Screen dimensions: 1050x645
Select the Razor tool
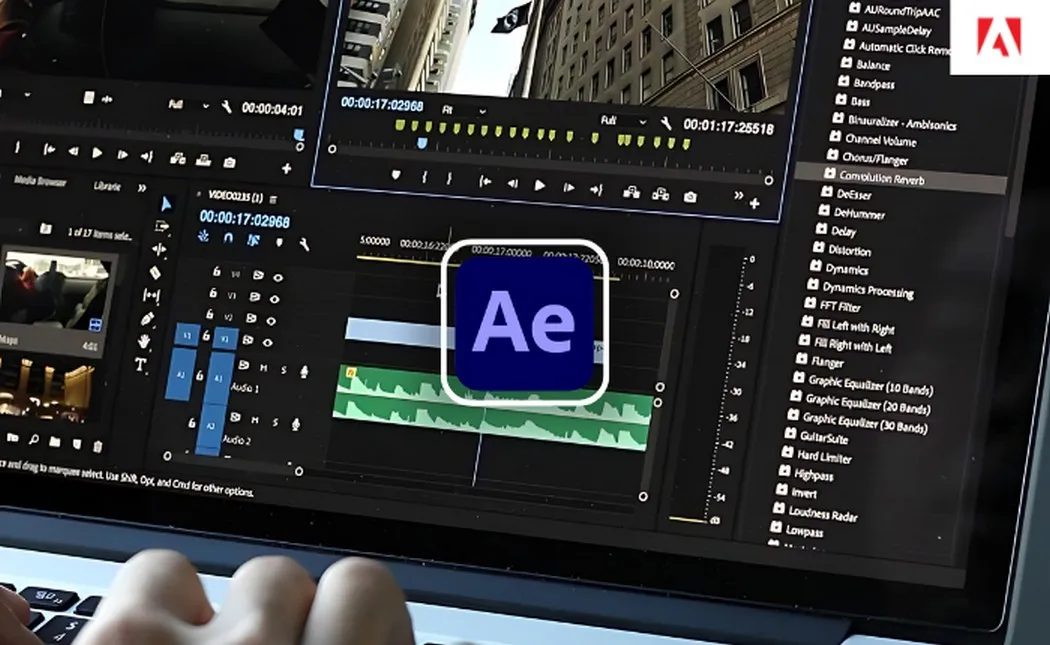pyautogui.click(x=155, y=272)
